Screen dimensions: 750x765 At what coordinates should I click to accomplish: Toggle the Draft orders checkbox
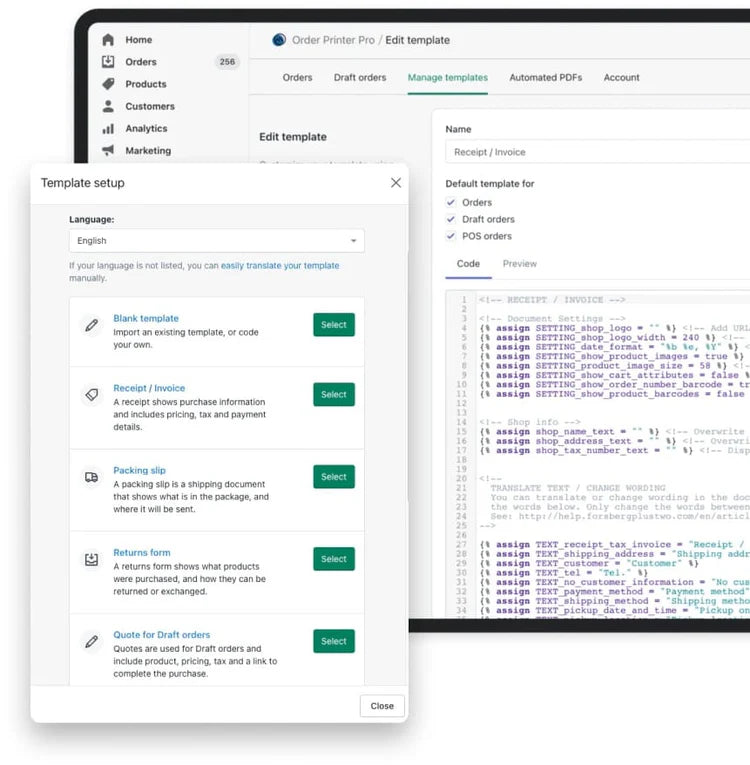(x=451, y=219)
